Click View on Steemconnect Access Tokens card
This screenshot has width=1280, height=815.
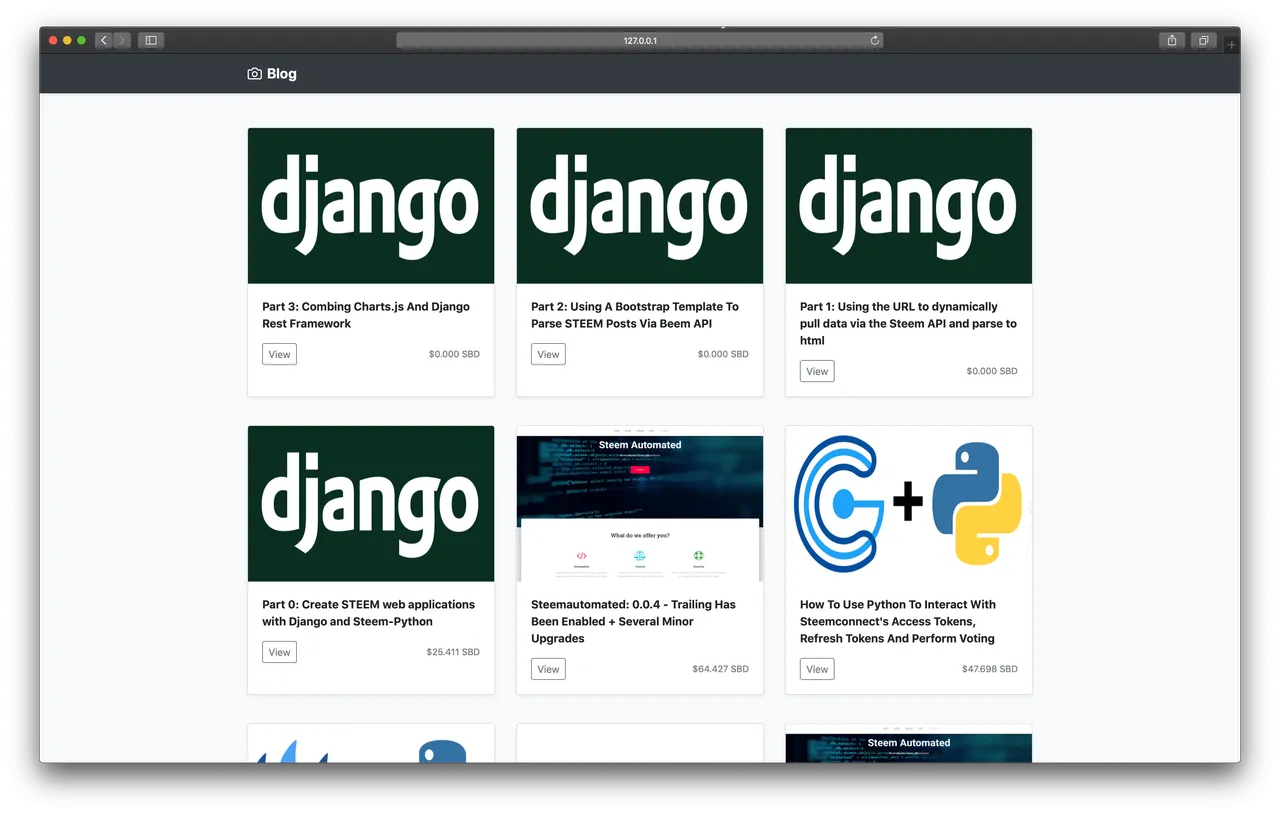[x=817, y=669]
